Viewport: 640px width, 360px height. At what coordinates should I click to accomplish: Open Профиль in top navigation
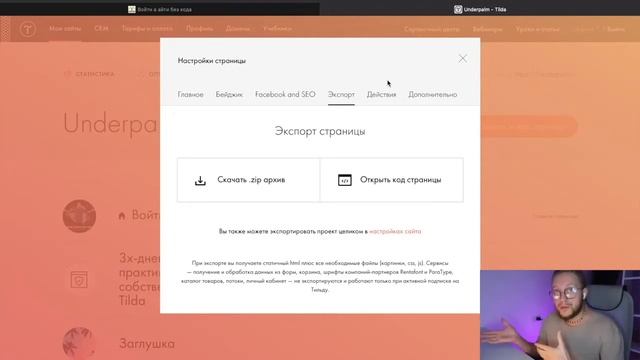tap(199, 29)
